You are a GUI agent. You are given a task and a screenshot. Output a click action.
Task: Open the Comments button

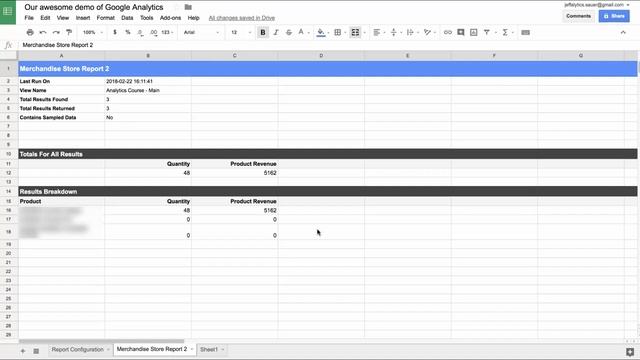pos(578,16)
